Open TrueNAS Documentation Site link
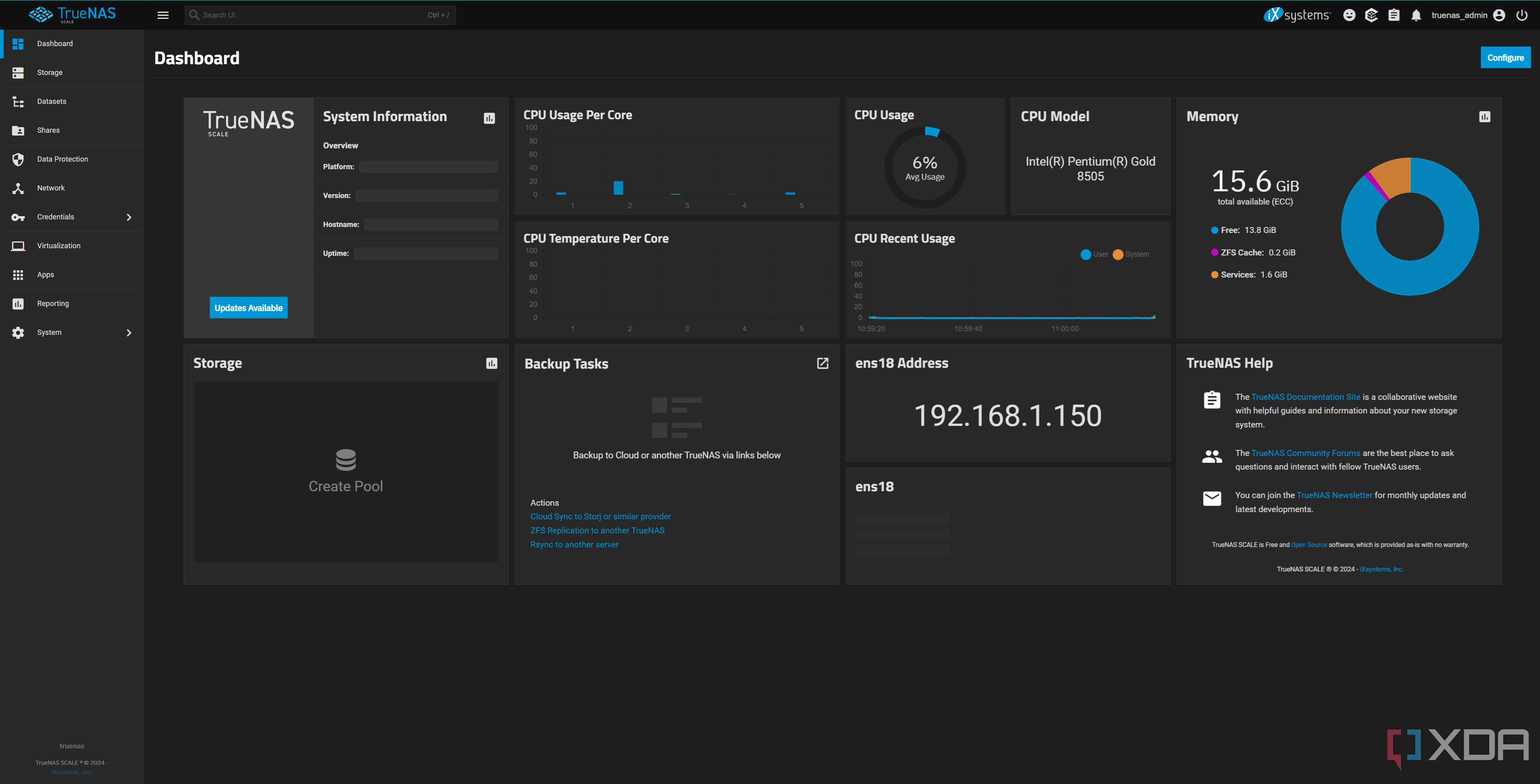 1306,397
